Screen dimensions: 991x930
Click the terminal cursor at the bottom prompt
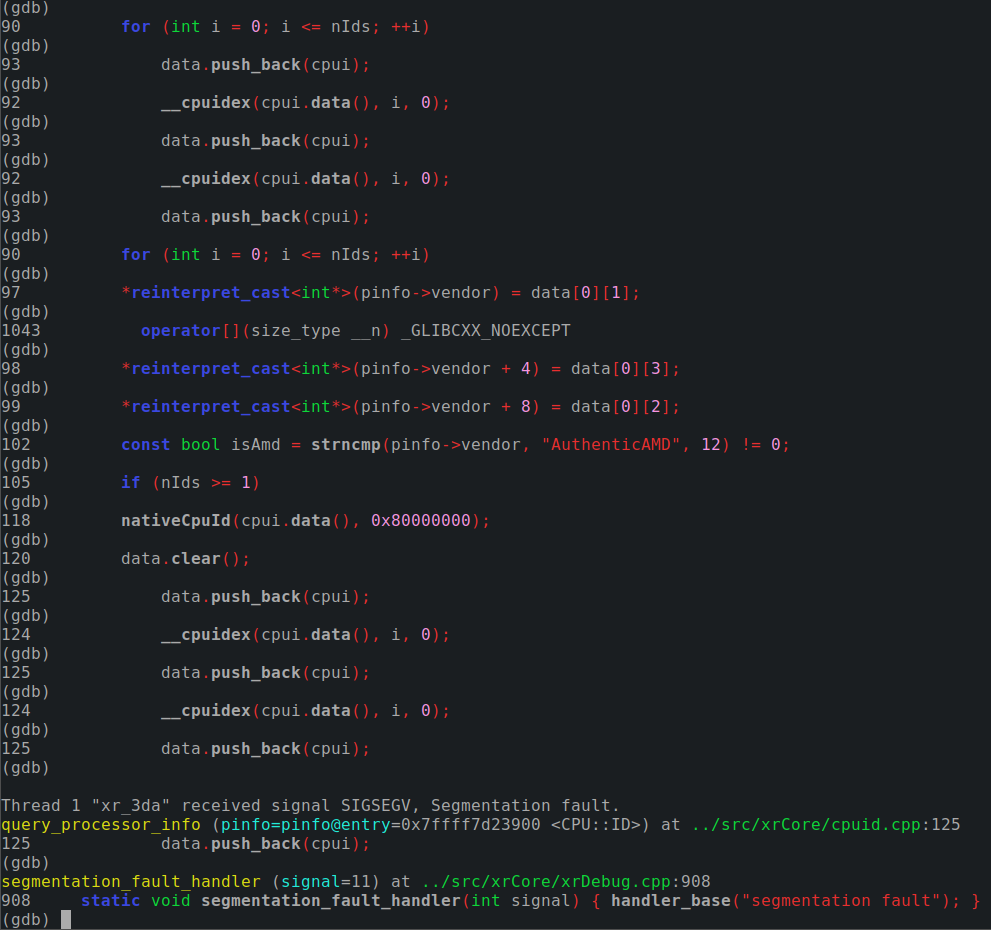(x=68, y=918)
